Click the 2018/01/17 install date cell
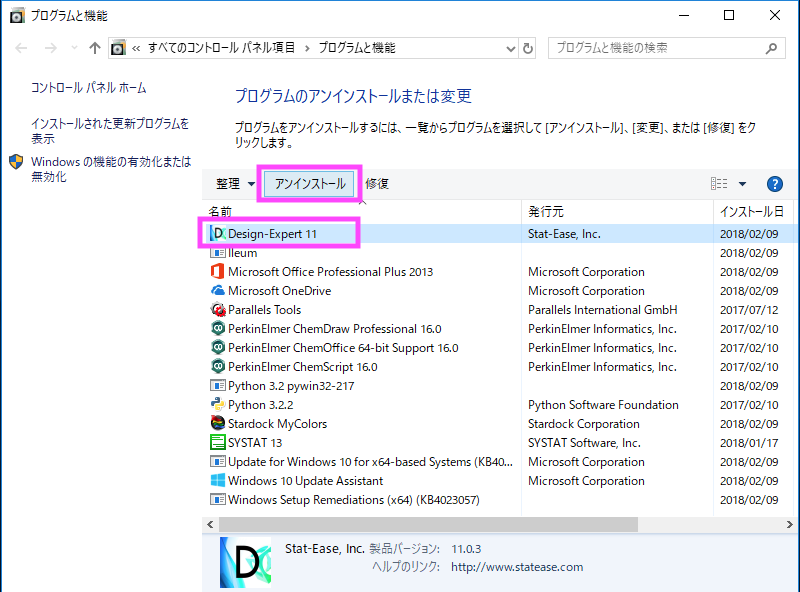Viewport: 800px width, 592px height. pos(749,442)
